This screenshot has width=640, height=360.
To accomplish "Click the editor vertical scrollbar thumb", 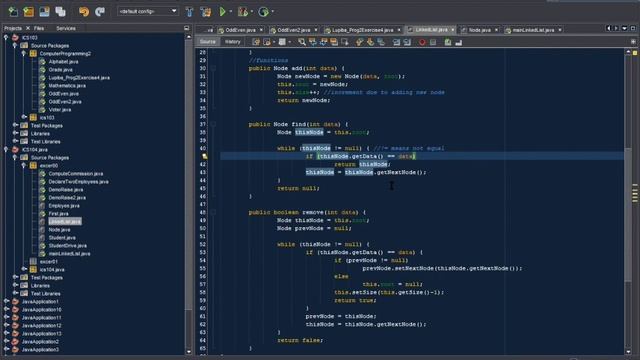I will [x=628, y=215].
